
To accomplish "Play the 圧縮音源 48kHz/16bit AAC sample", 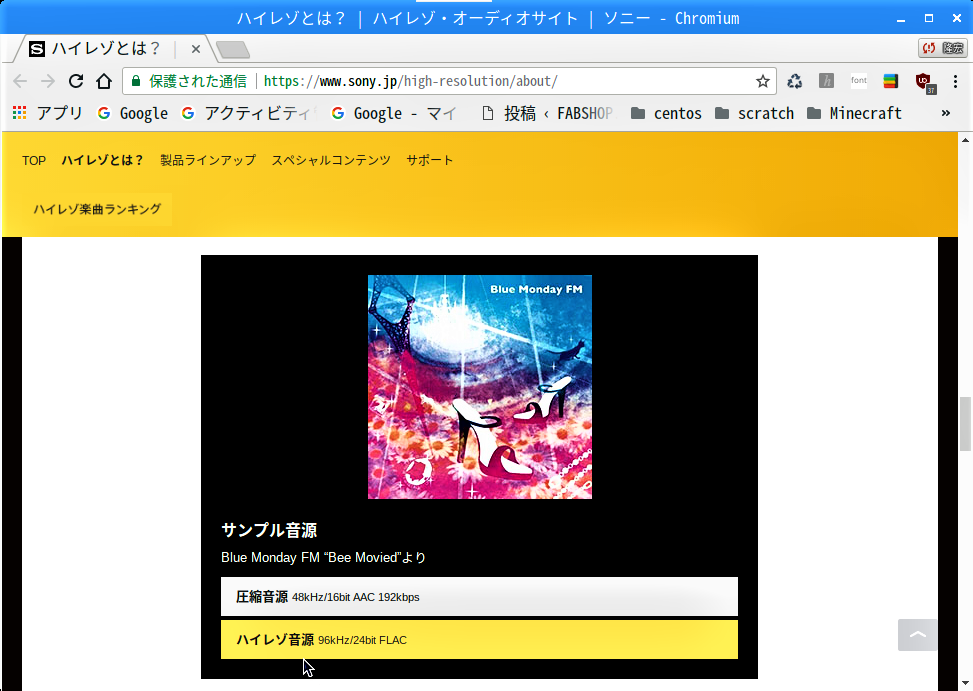I will click(x=479, y=597).
